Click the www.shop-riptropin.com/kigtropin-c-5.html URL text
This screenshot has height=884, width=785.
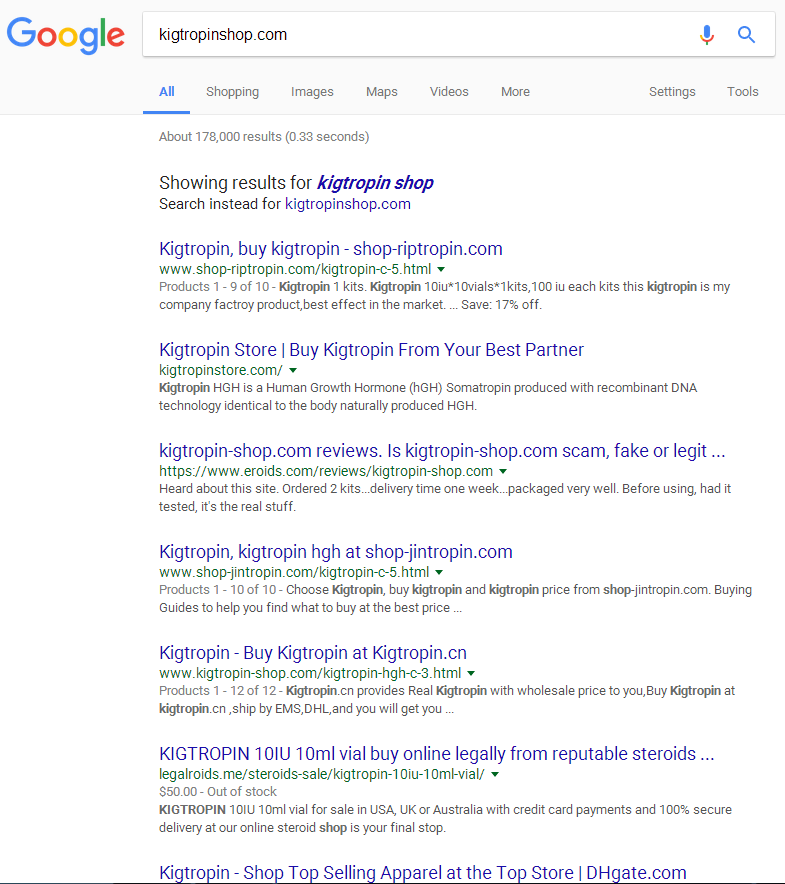[x=295, y=269]
